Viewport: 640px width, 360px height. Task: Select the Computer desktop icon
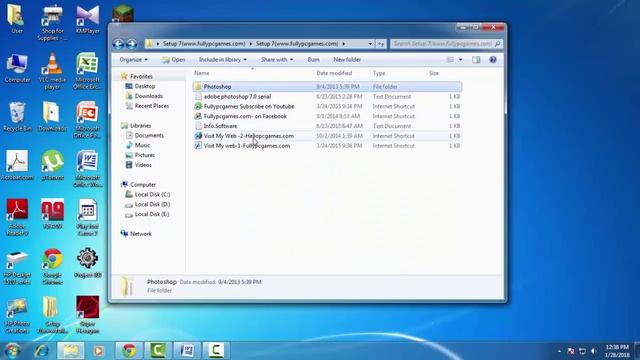[17, 68]
